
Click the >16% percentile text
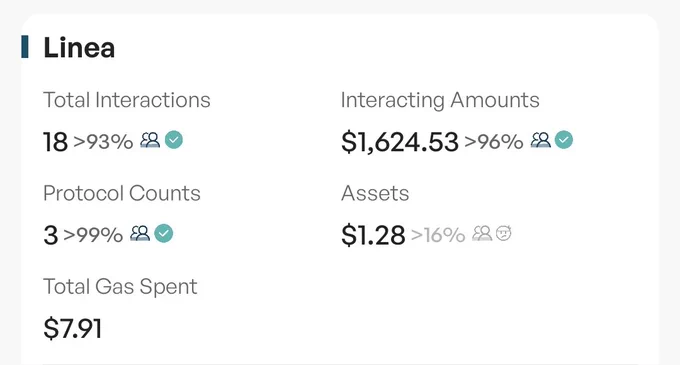(438, 235)
